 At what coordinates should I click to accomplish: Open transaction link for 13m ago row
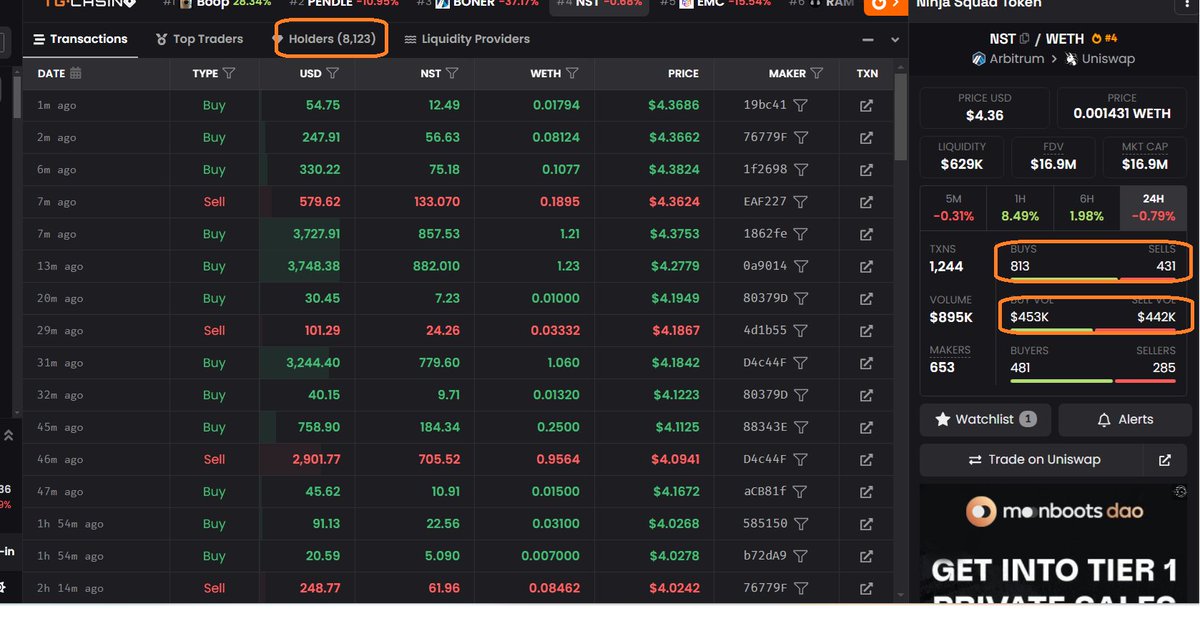tap(866, 266)
